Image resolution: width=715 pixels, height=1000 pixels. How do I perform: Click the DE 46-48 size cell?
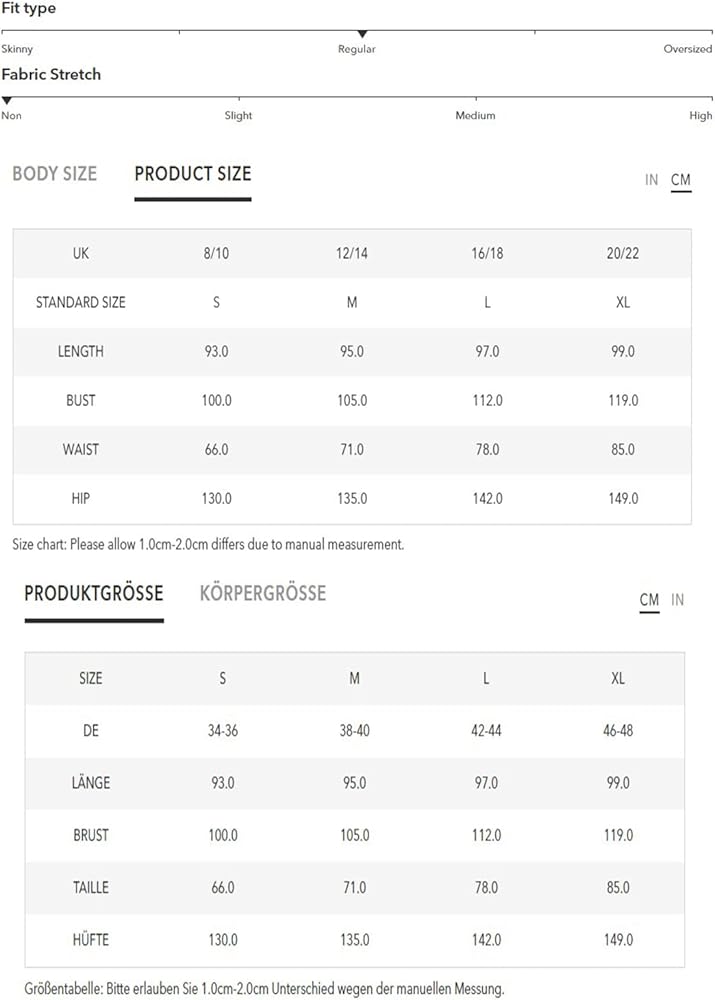(x=618, y=731)
